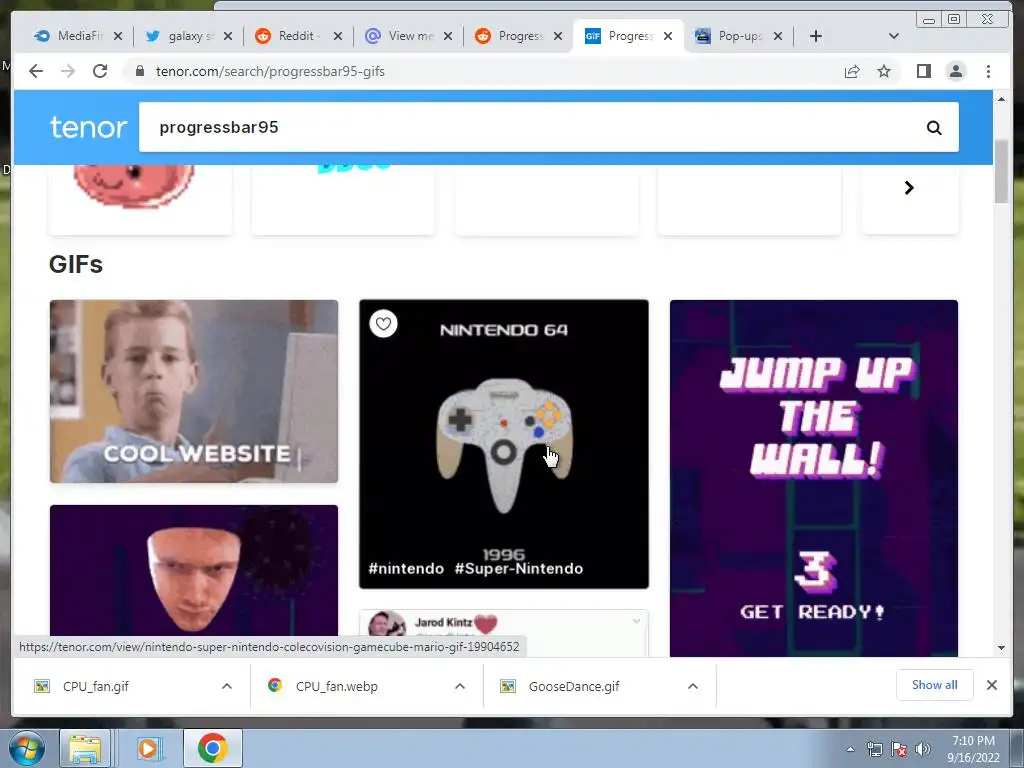
Task: Open the floating face GIF
Action: [x=194, y=570]
